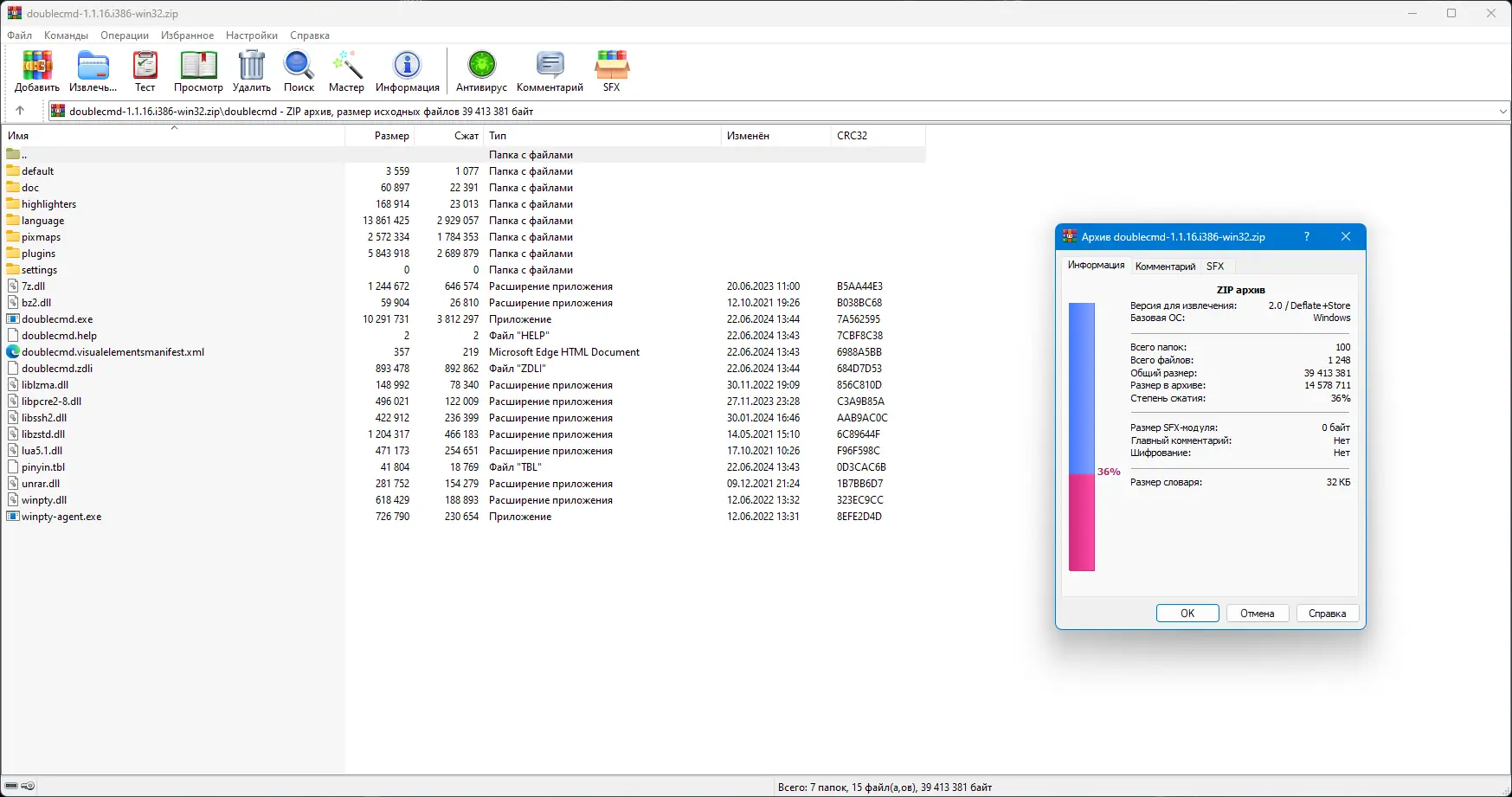Click the Отмена button

(x=1257, y=614)
